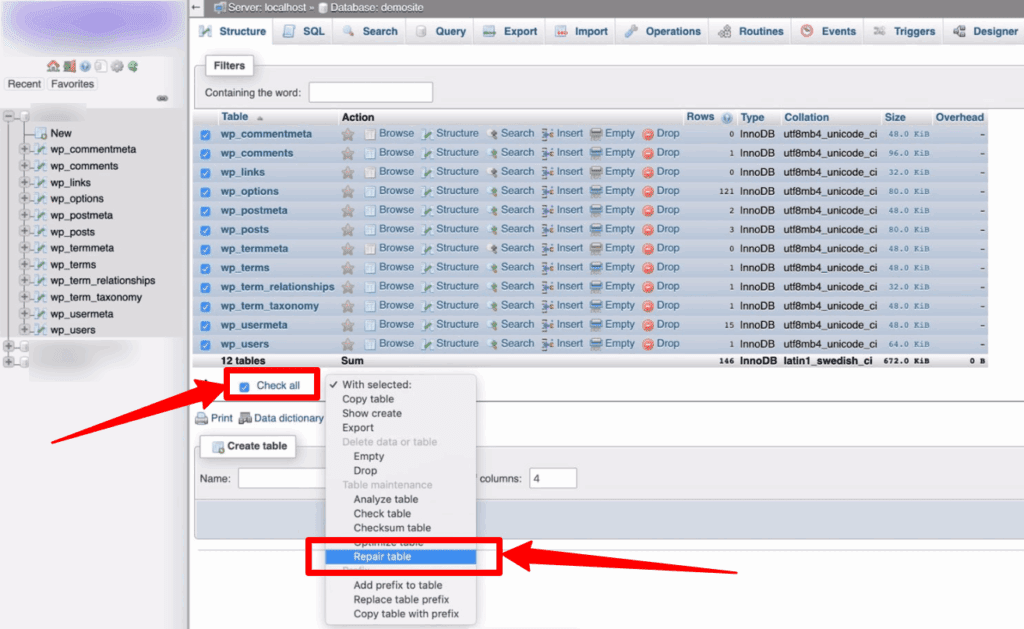Switch to the Export tab
Image resolution: width=1024 pixels, height=629 pixels.
(511, 31)
